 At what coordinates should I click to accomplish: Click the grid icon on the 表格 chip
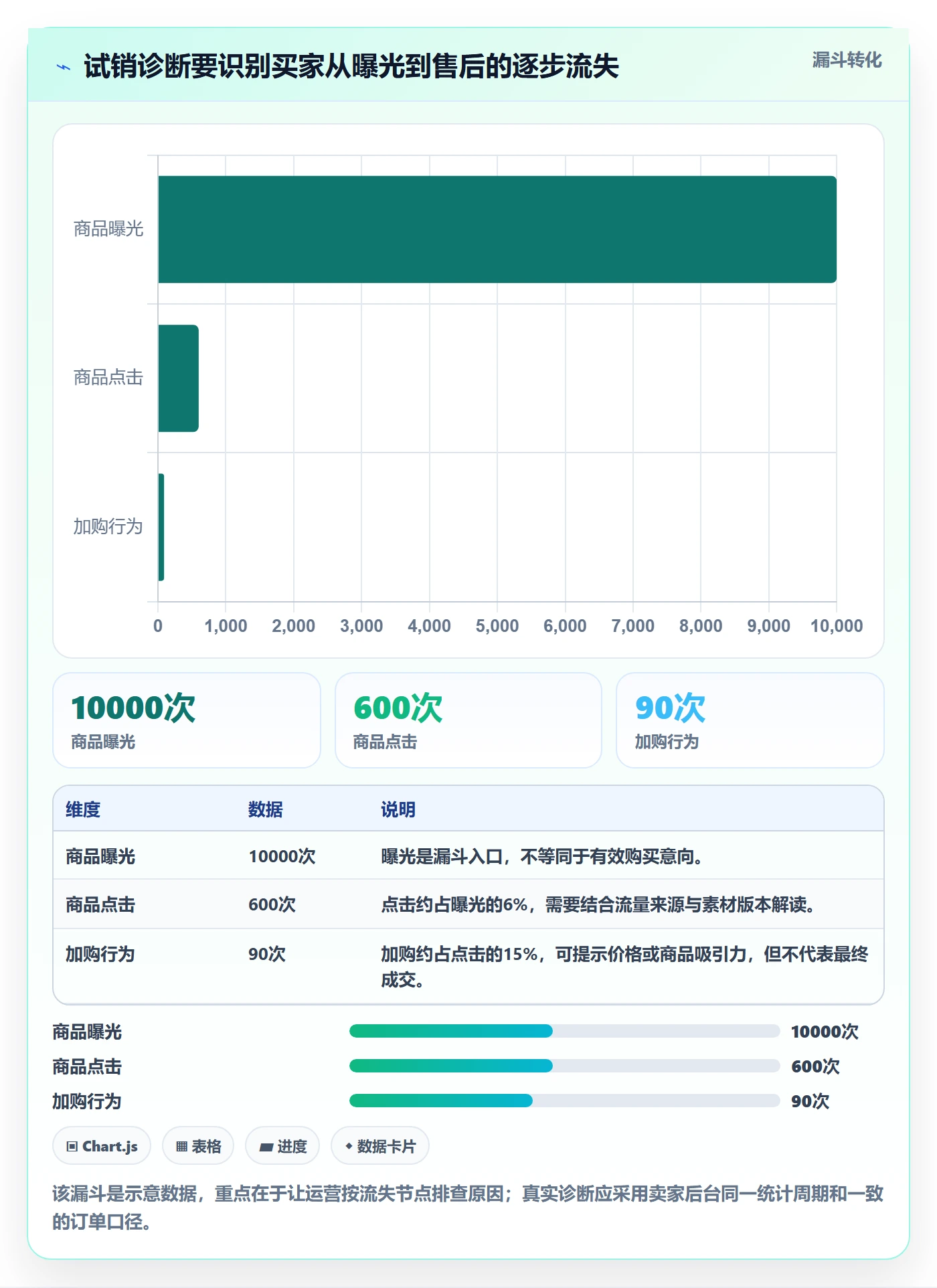tap(181, 1147)
